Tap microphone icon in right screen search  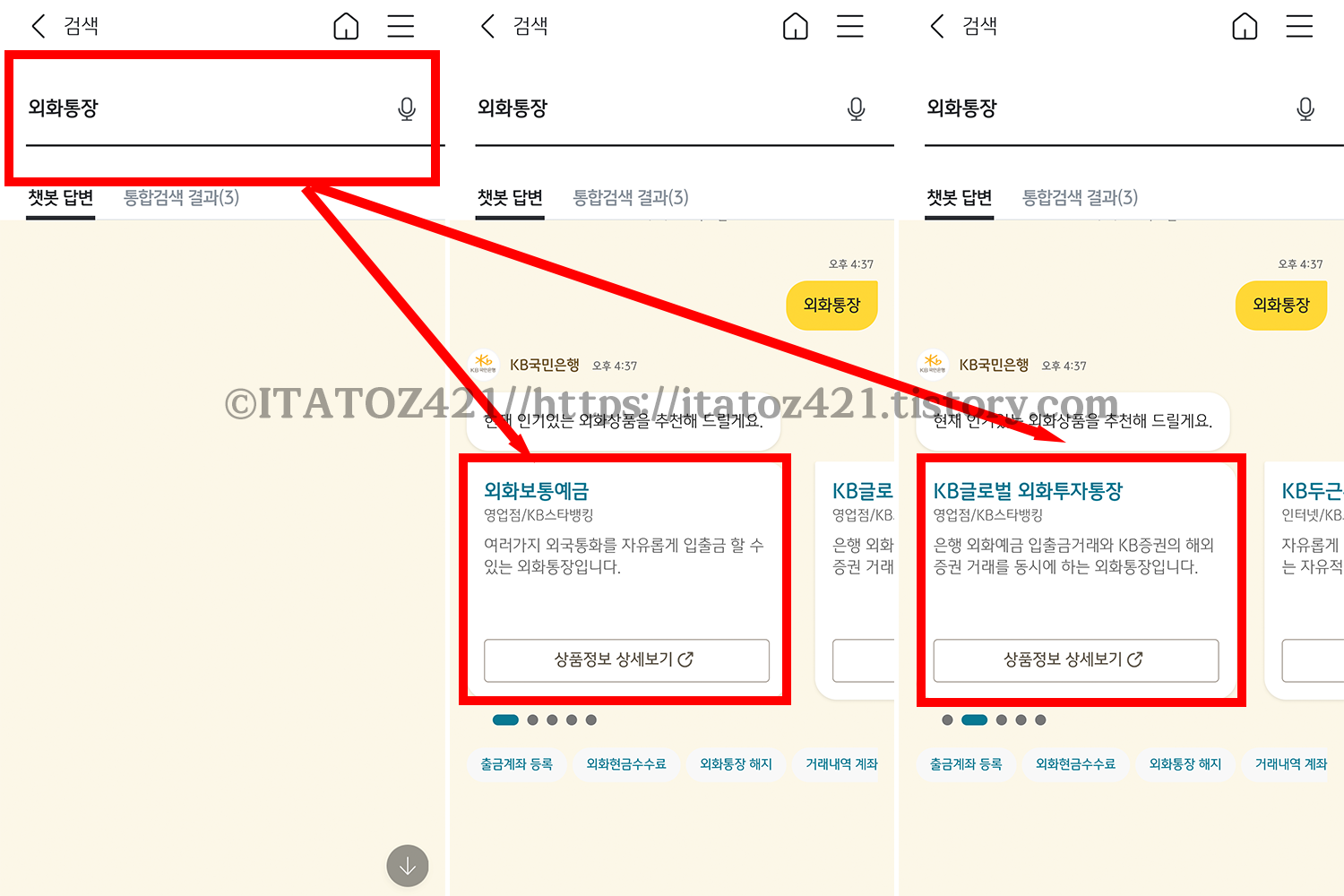pyautogui.click(x=1305, y=108)
